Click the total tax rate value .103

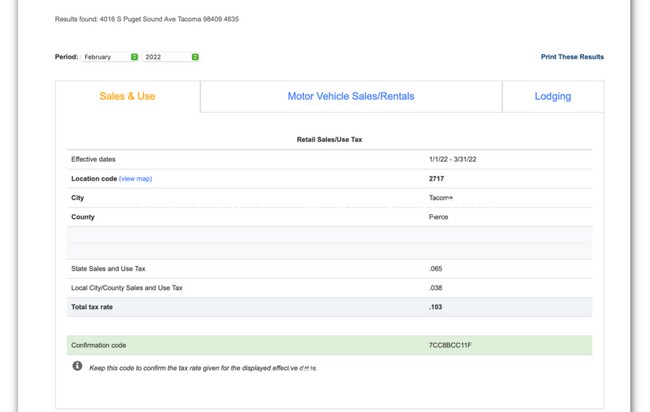point(435,308)
